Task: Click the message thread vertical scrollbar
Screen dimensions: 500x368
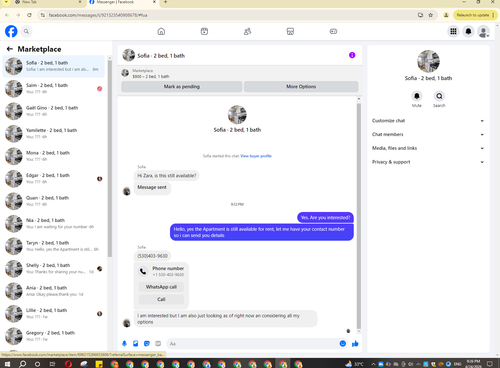Action: coord(359,216)
